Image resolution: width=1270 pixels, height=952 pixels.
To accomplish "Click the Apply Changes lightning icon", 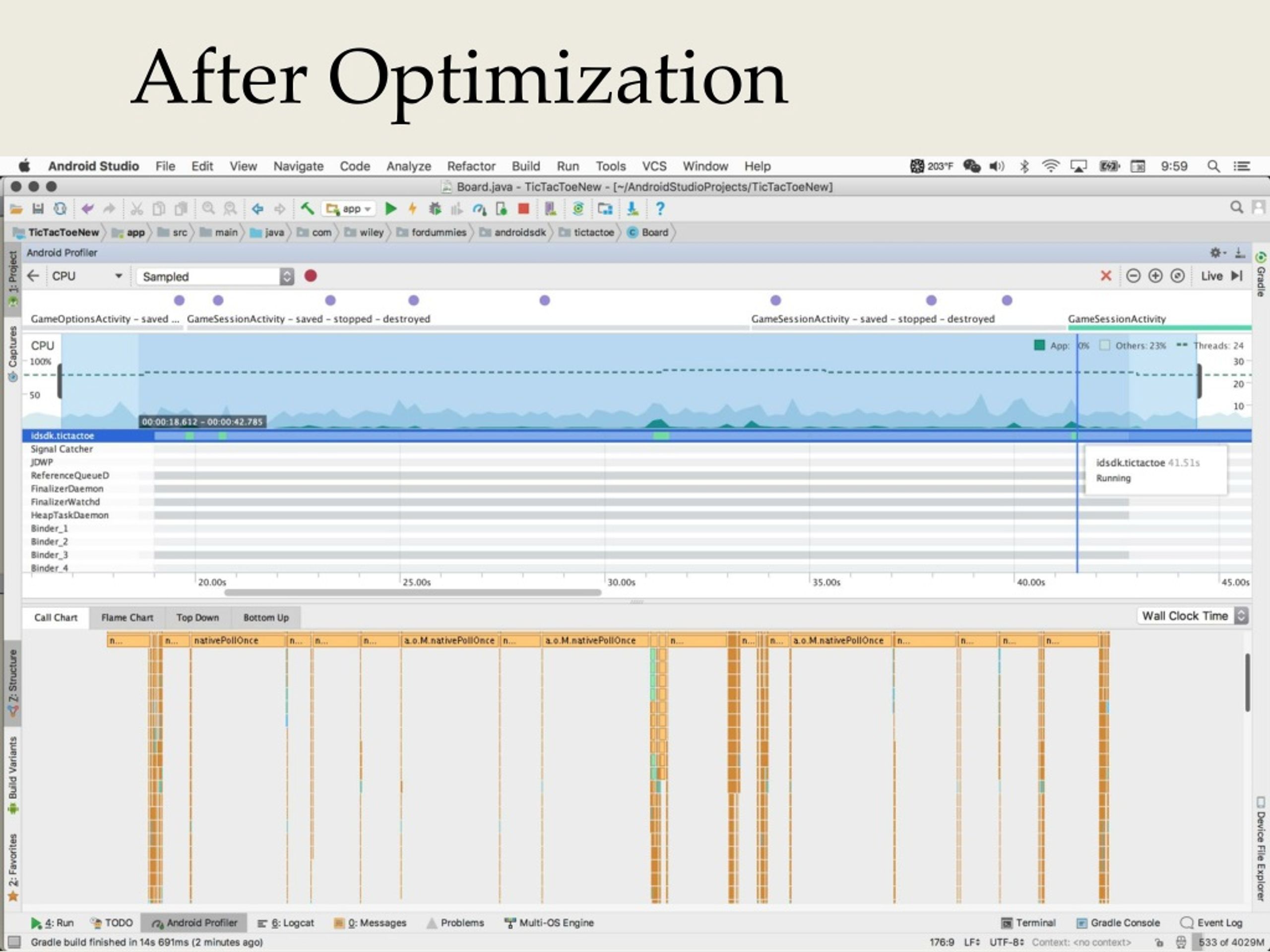I will click(x=412, y=209).
